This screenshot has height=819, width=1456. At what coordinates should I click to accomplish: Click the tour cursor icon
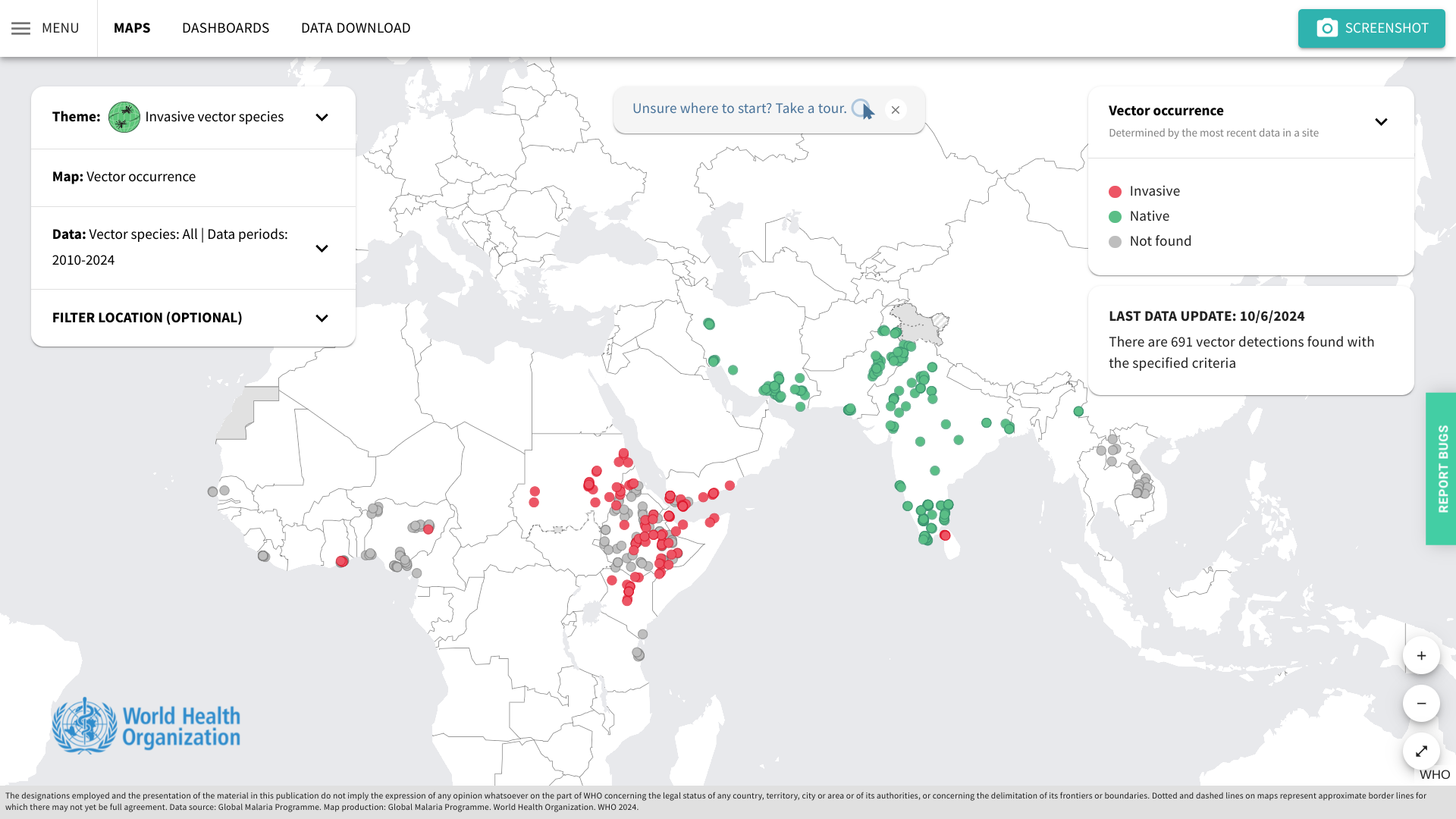[x=863, y=109]
